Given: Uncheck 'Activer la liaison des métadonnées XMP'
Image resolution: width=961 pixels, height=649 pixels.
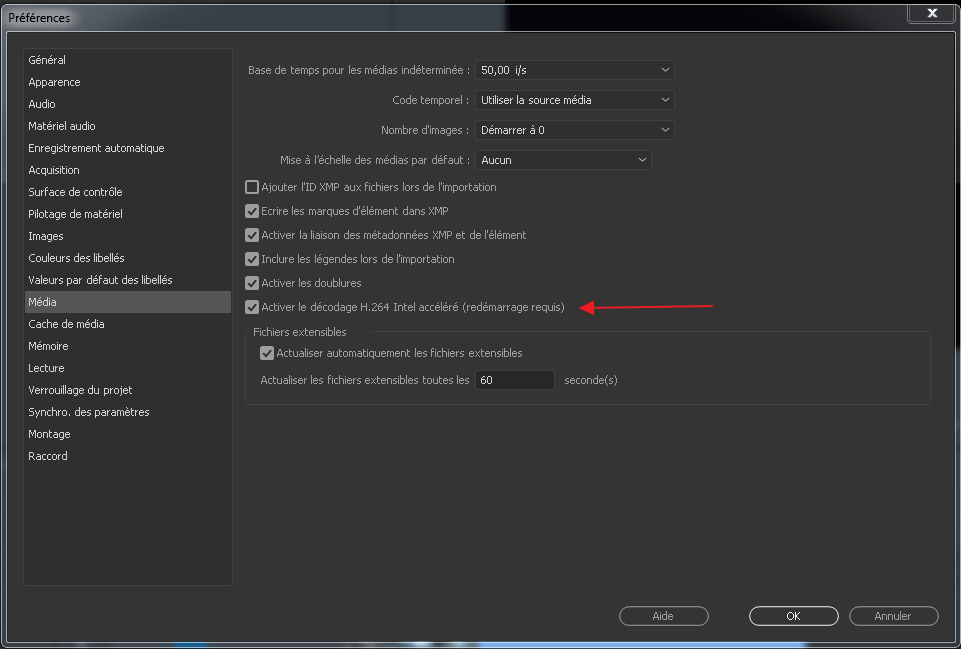Looking at the screenshot, I should (x=252, y=235).
